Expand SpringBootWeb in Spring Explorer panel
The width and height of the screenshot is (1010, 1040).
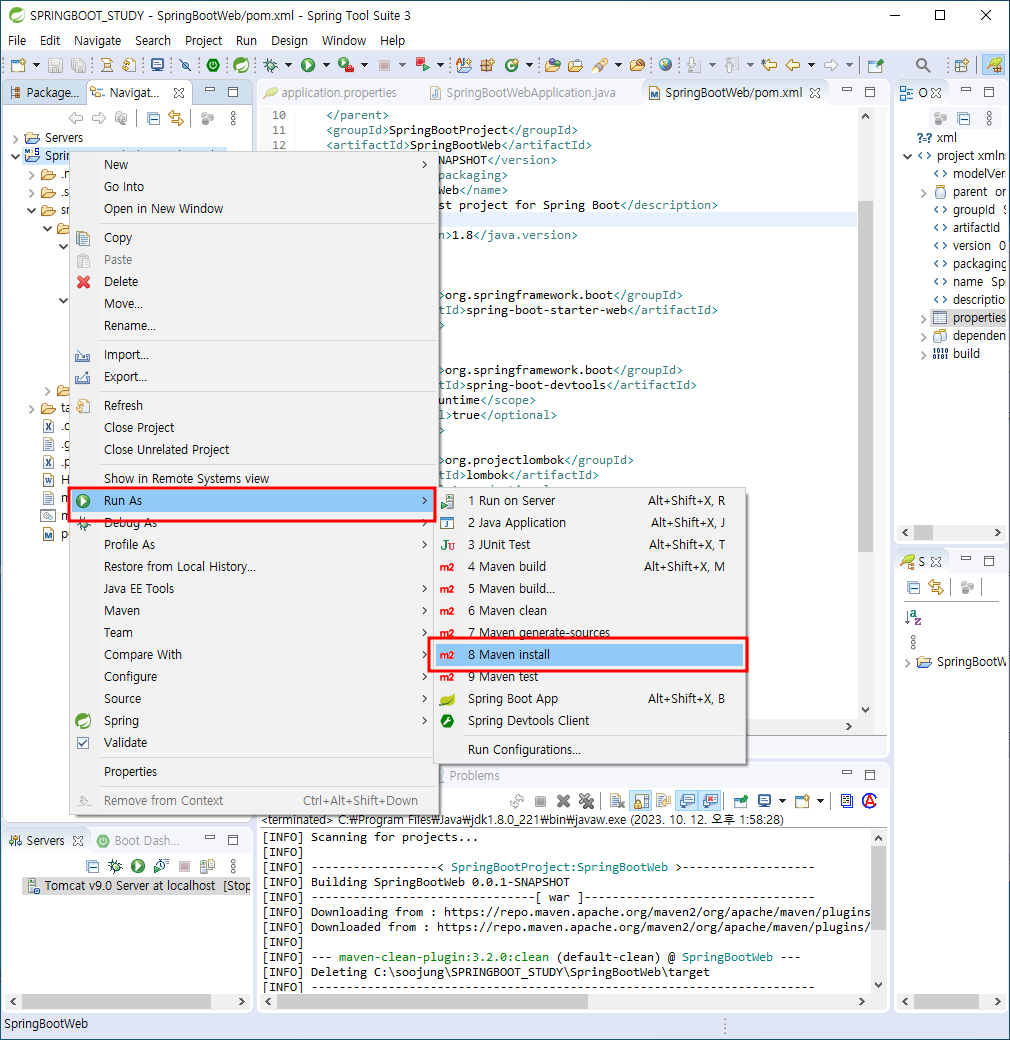[908, 663]
